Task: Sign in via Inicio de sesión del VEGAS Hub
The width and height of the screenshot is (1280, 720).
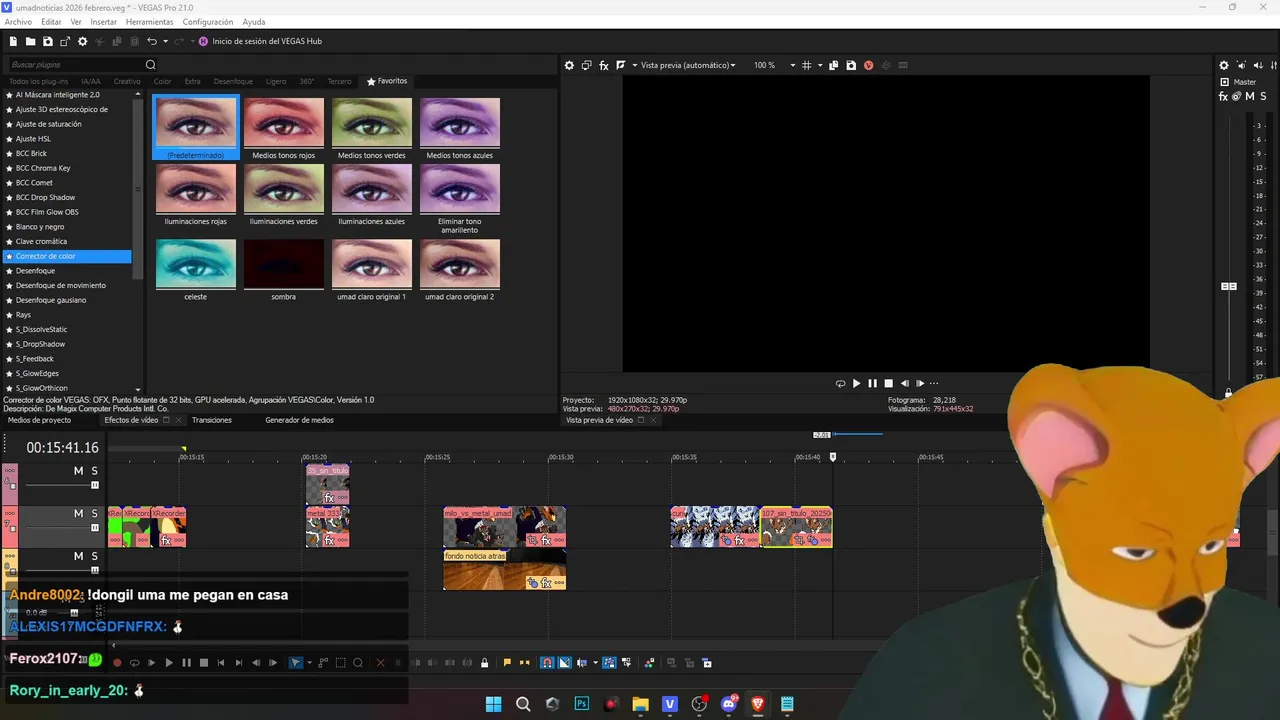Action: pos(260,41)
